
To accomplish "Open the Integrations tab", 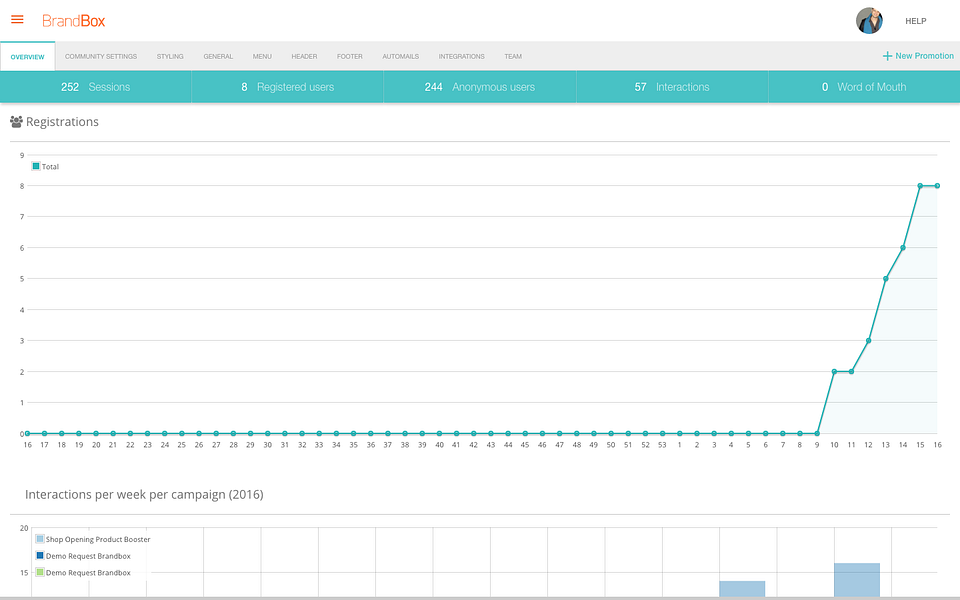I will tap(461, 56).
